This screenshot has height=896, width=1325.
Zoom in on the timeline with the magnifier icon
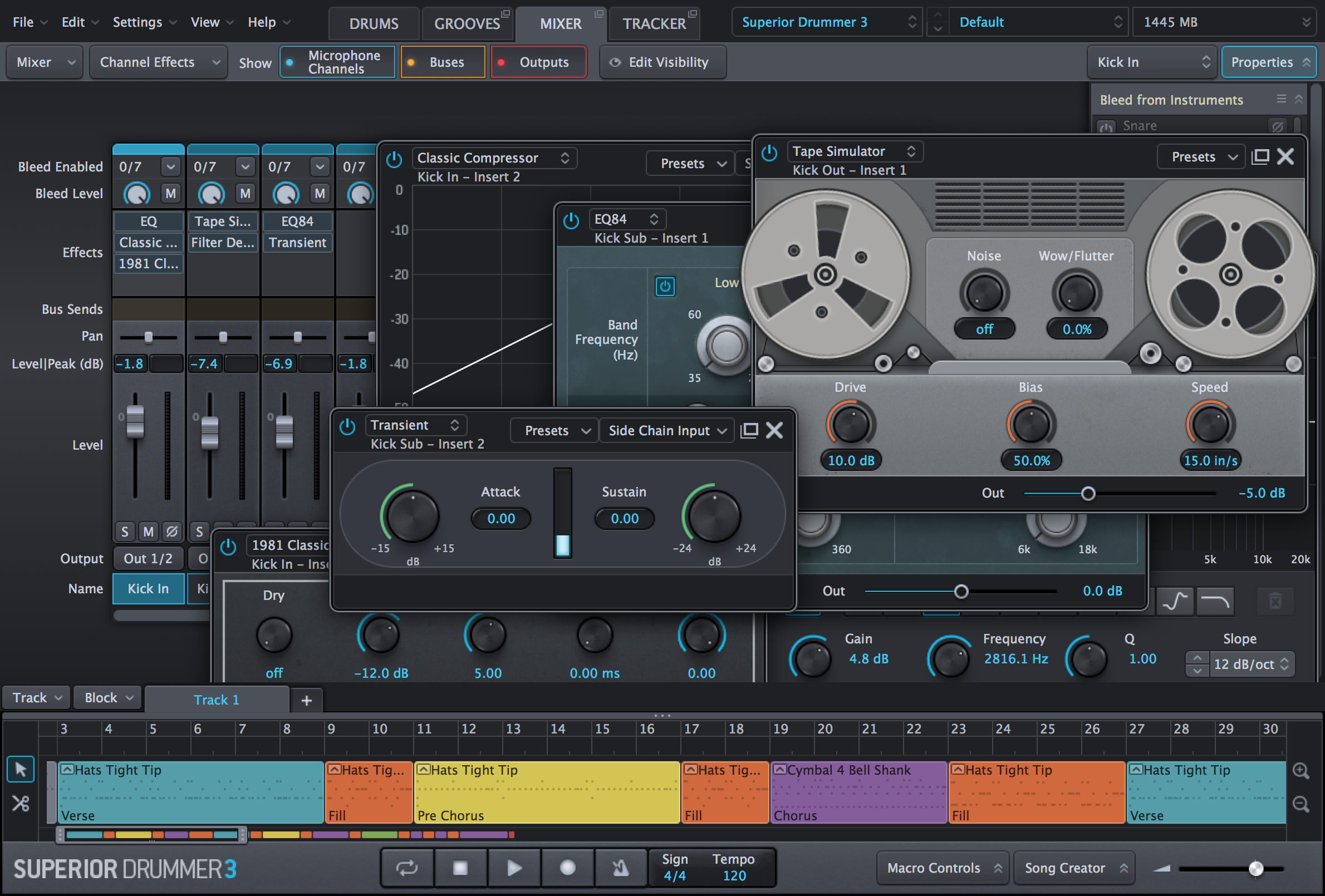[x=1302, y=771]
